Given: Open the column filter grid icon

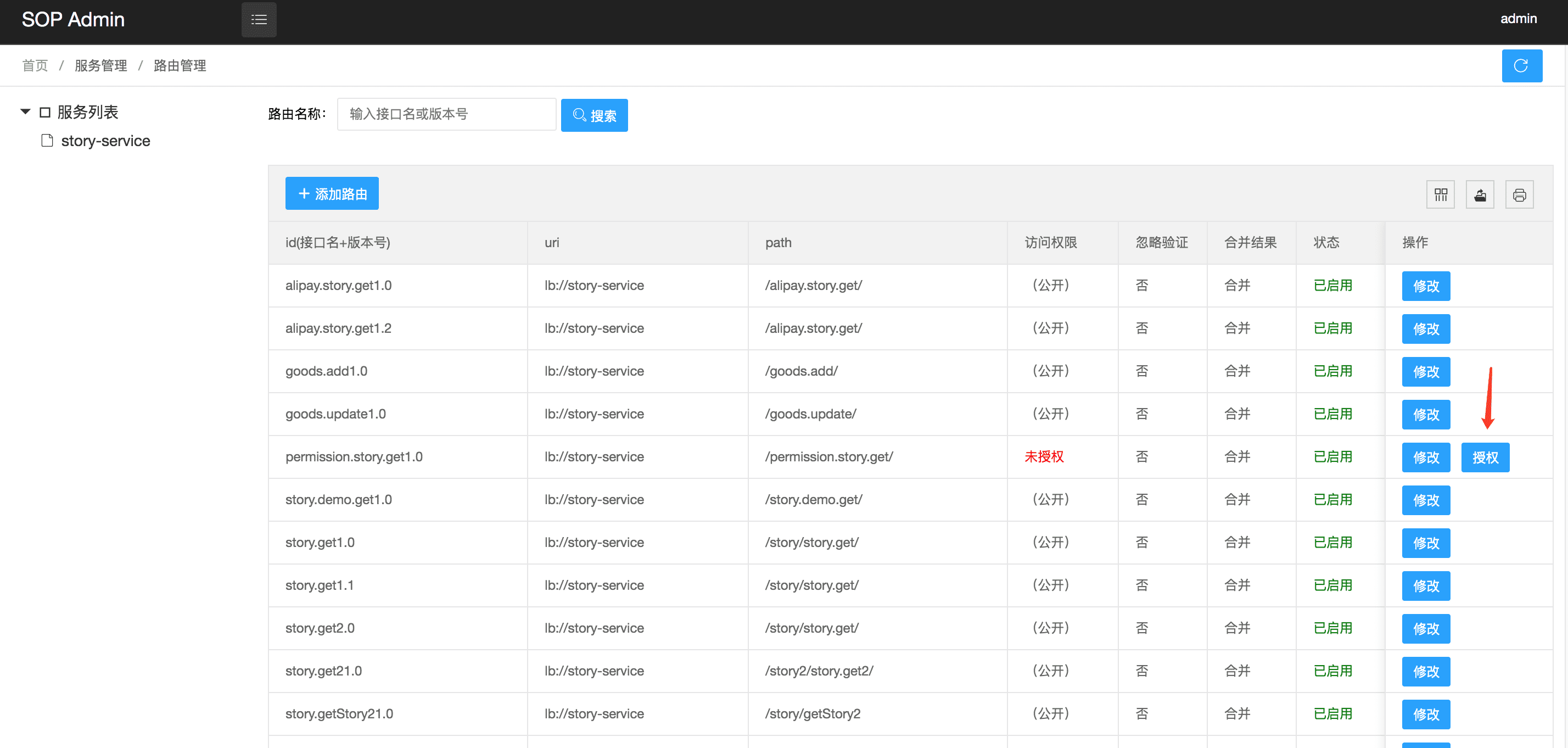Looking at the screenshot, I should pyautogui.click(x=1440, y=195).
